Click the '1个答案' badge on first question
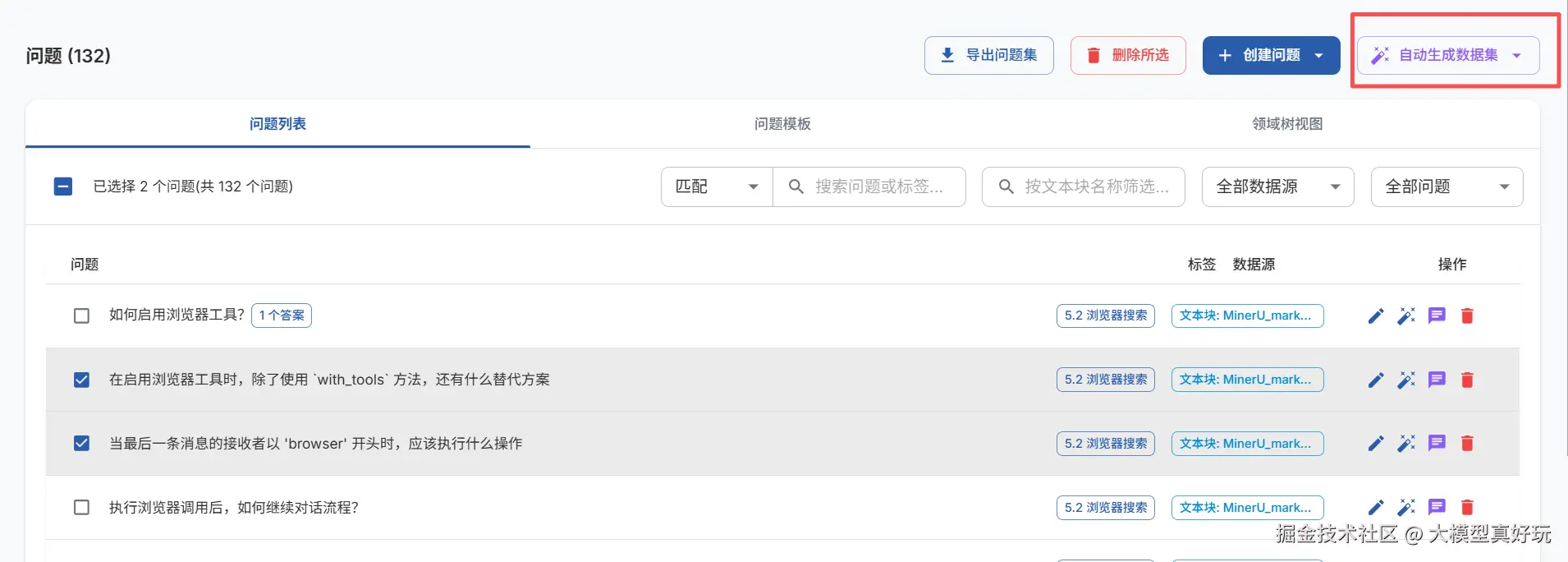Viewport: 1568px width, 562px height. [x=282, y=316]
